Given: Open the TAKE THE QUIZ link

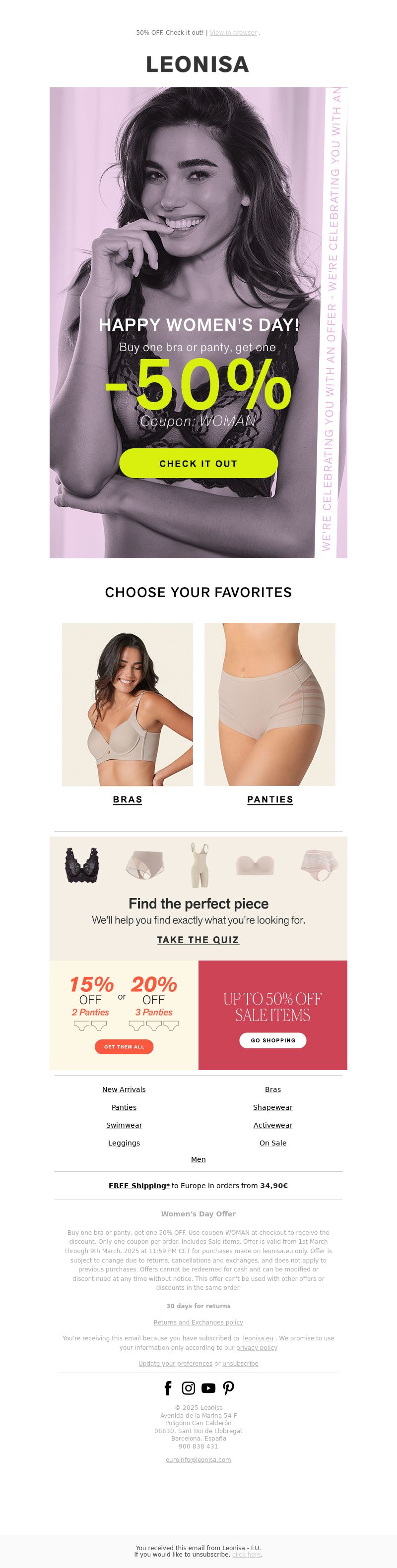Looking at the screenshot, I should 198,939.
